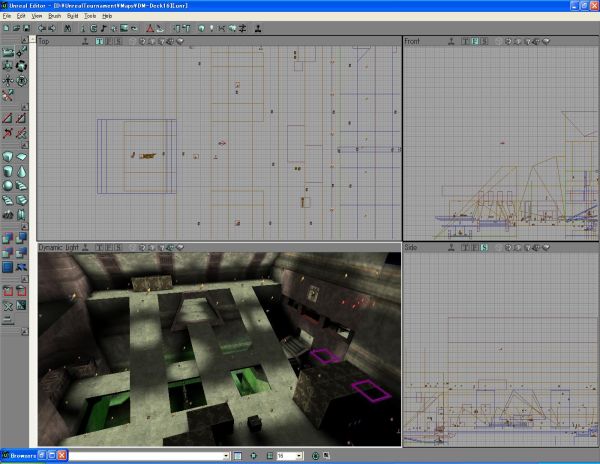Toggle realtime preview in Top viewport
The image size is (600, 464).
coord(85,41)
